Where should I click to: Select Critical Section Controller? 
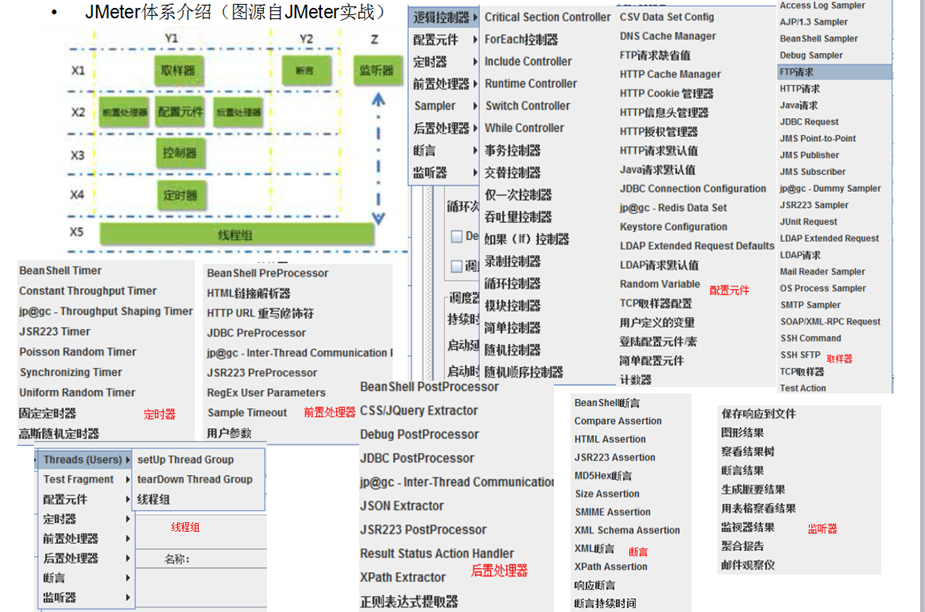[x=547, y=18]
